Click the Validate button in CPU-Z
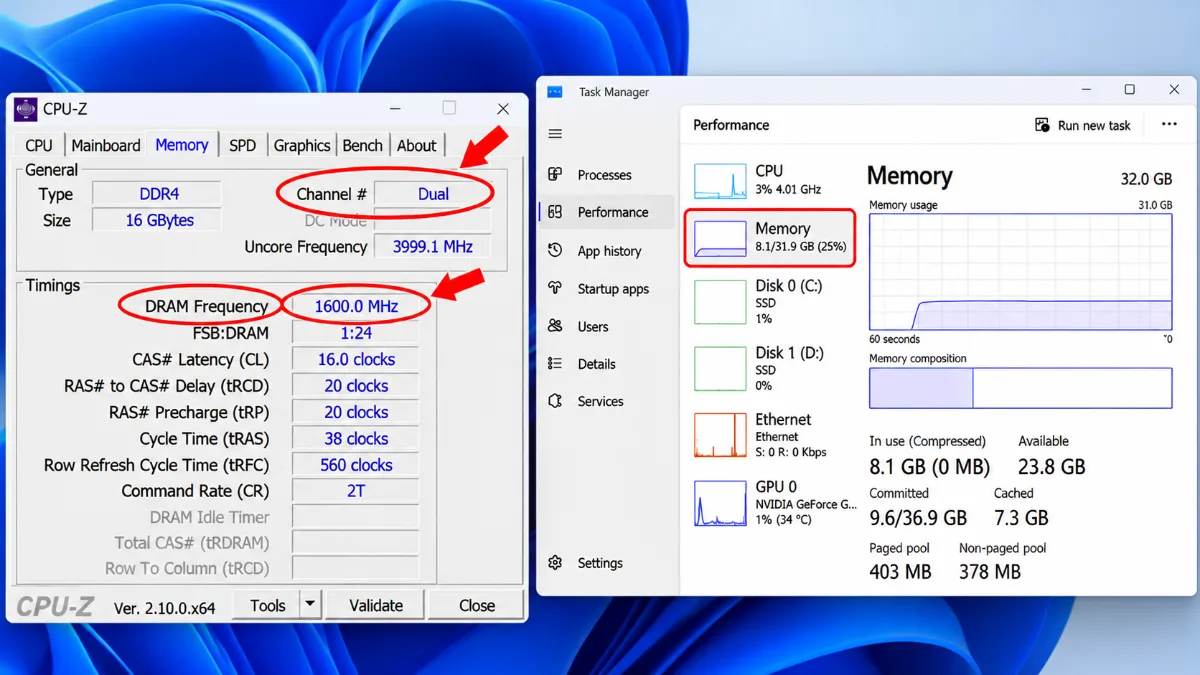Screen dimensions: 1200x675 click(376, 605)
